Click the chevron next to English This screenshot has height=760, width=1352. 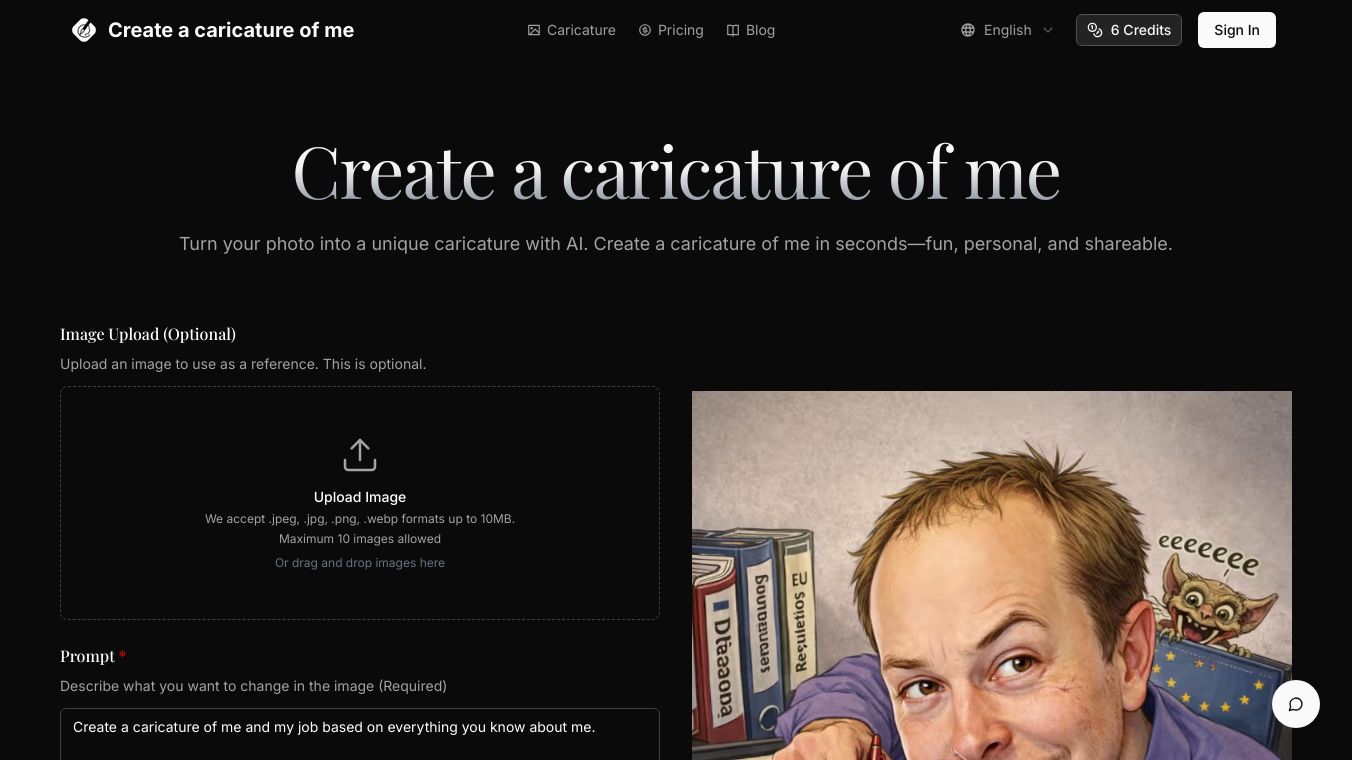1048,30
